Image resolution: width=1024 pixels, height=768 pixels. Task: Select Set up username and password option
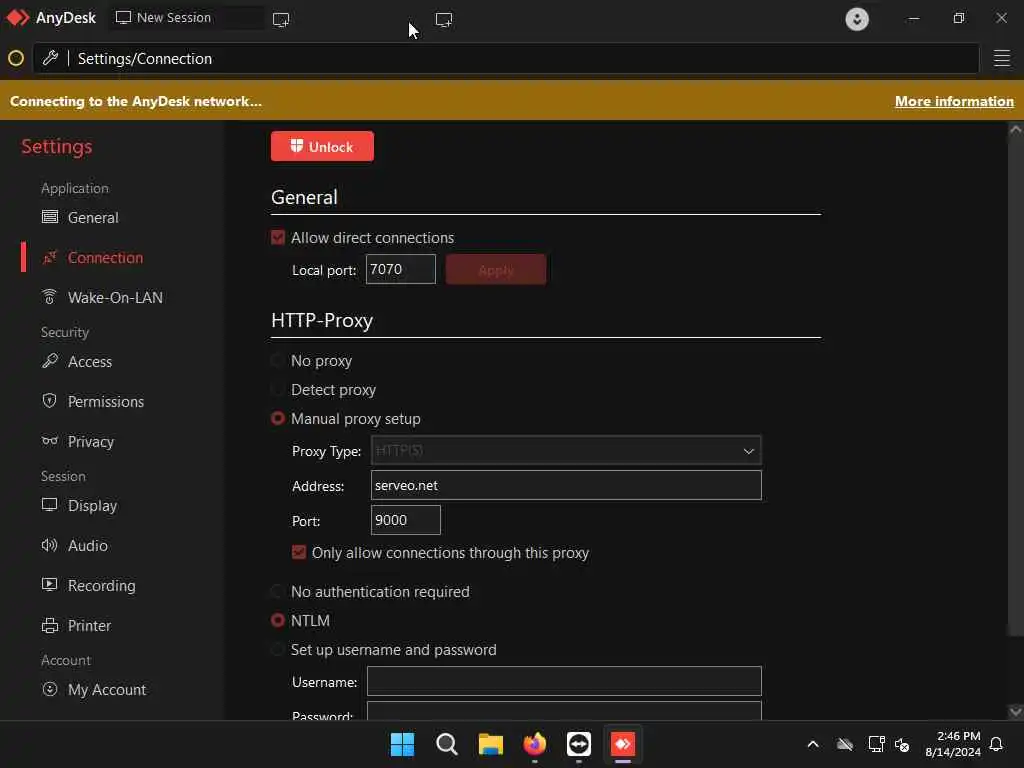point(278,650)
